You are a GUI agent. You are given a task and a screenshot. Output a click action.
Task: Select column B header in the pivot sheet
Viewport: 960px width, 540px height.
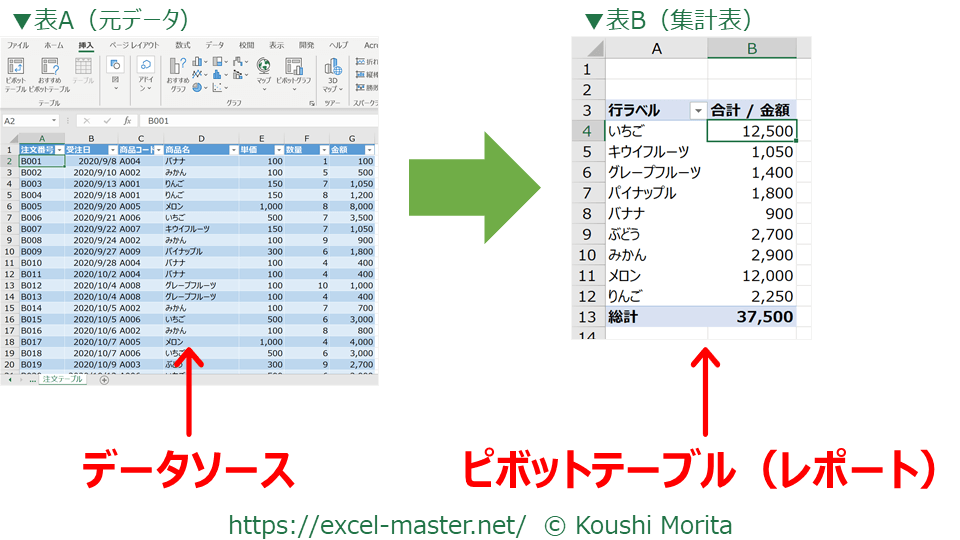(x=752, y=48)
